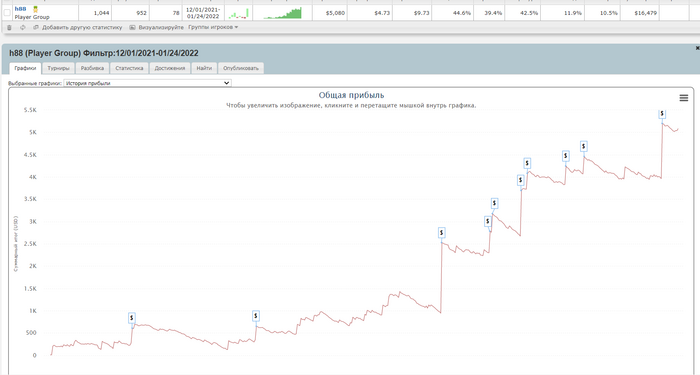Click the refresh arrows icon in toolbar
The image size is (700, 375).
pos(22,28)
